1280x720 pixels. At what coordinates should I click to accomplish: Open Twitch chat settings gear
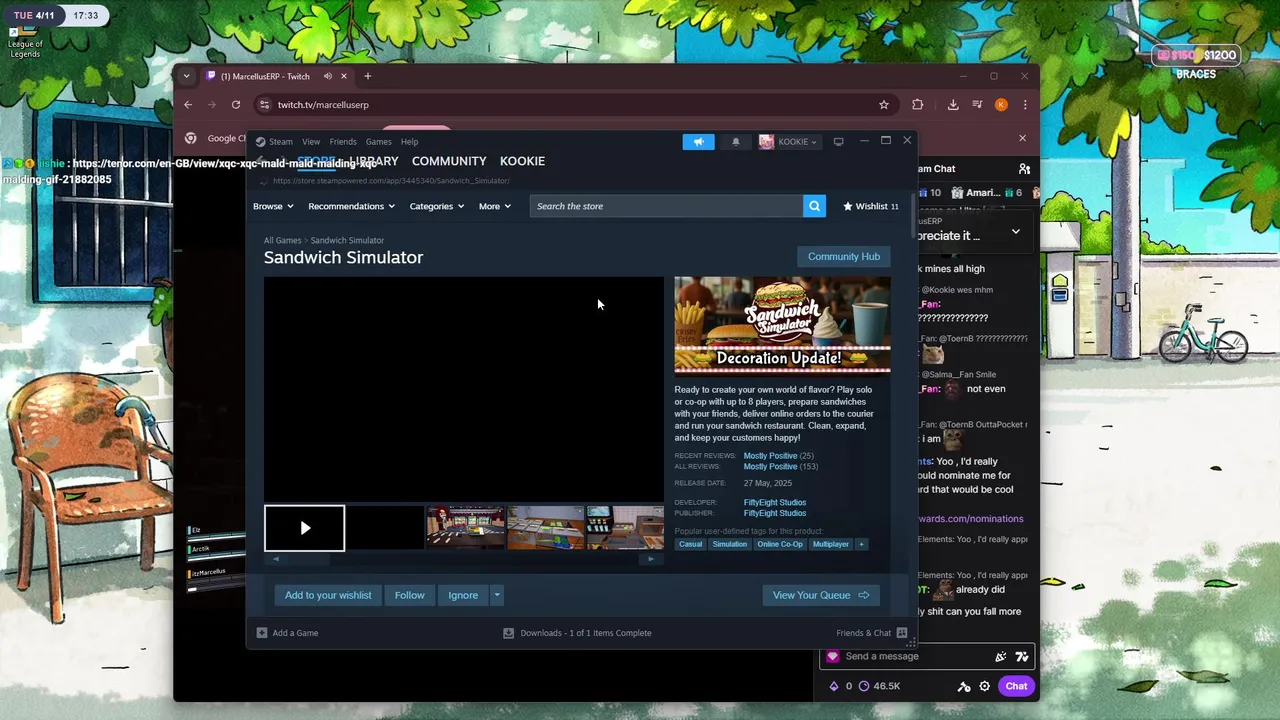(985, 686)
